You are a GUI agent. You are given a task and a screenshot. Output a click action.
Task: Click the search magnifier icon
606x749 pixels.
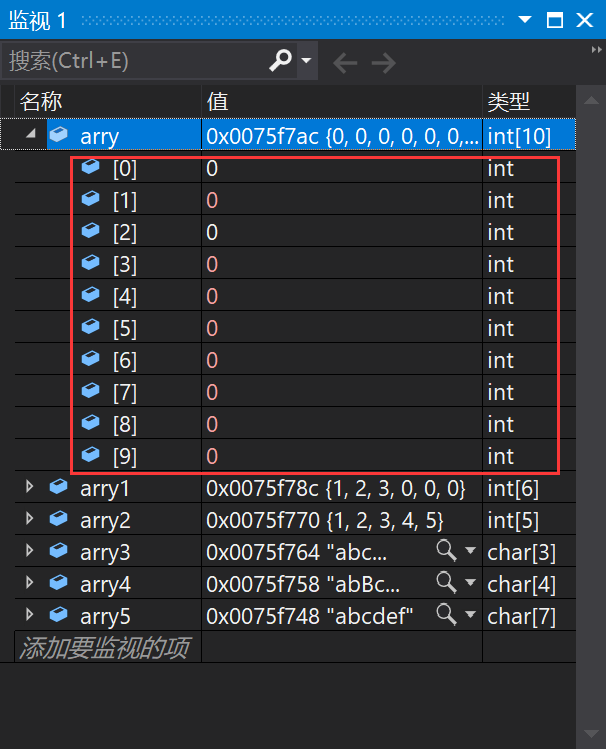[280, 61]
